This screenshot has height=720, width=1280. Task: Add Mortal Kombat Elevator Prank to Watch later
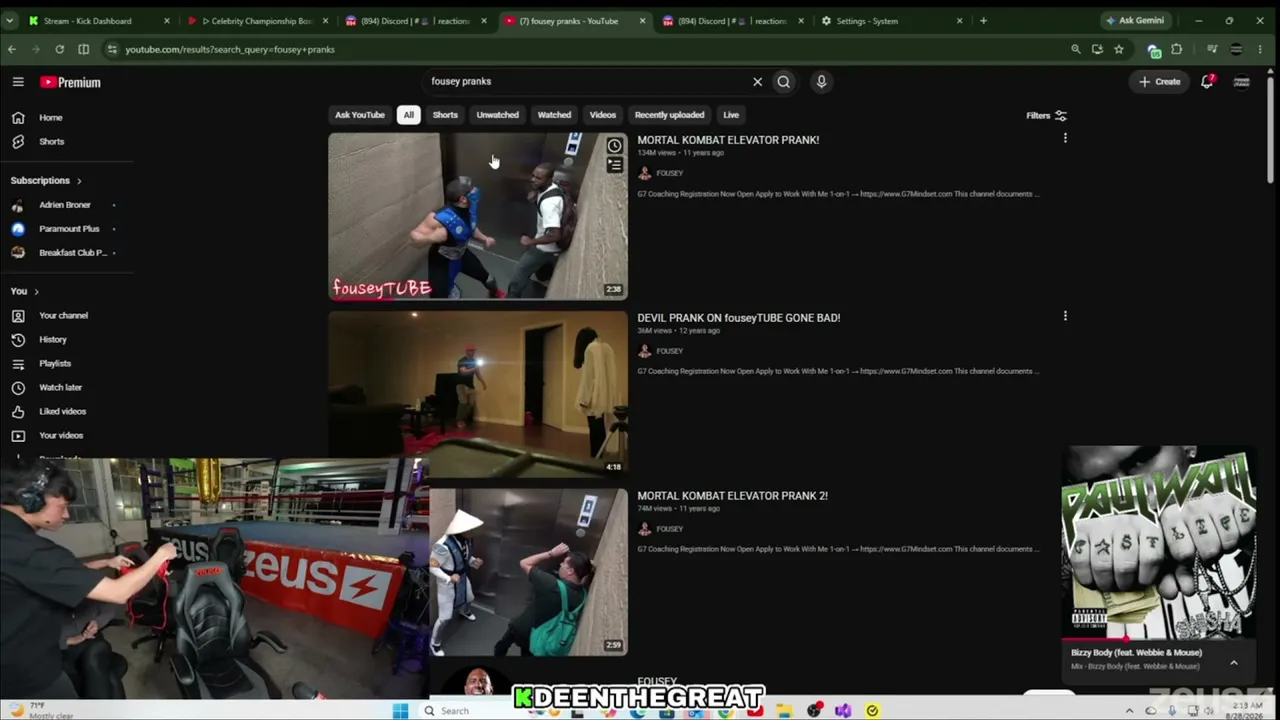point(614,146)
